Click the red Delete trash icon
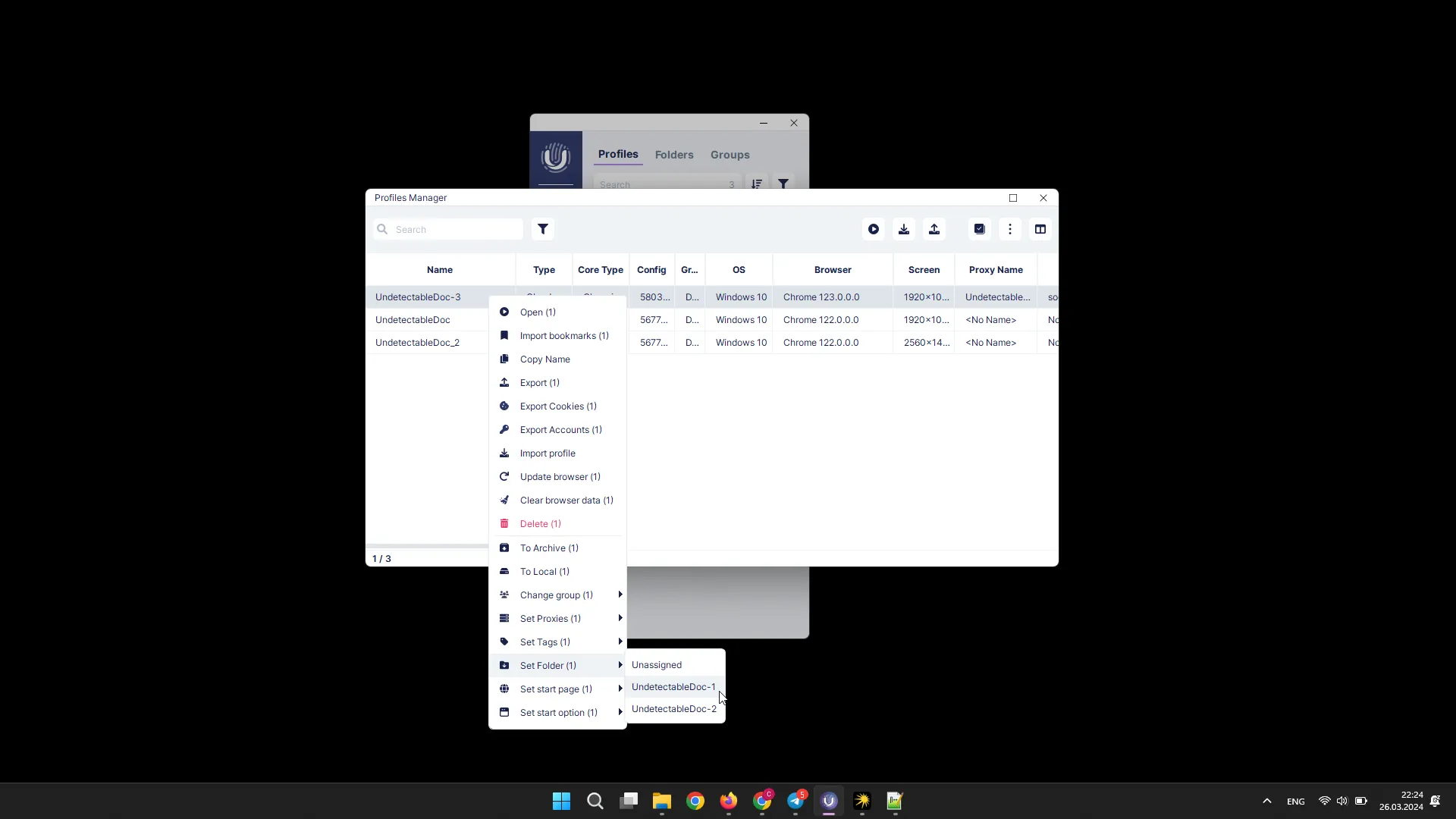 point(504,523)
